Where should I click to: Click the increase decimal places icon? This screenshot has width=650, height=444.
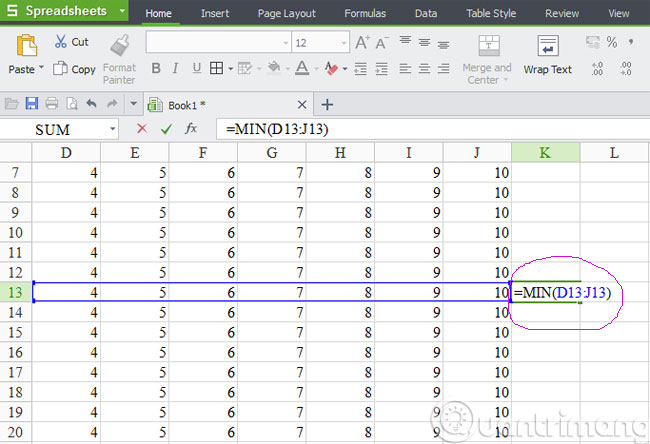click(597, 68)
